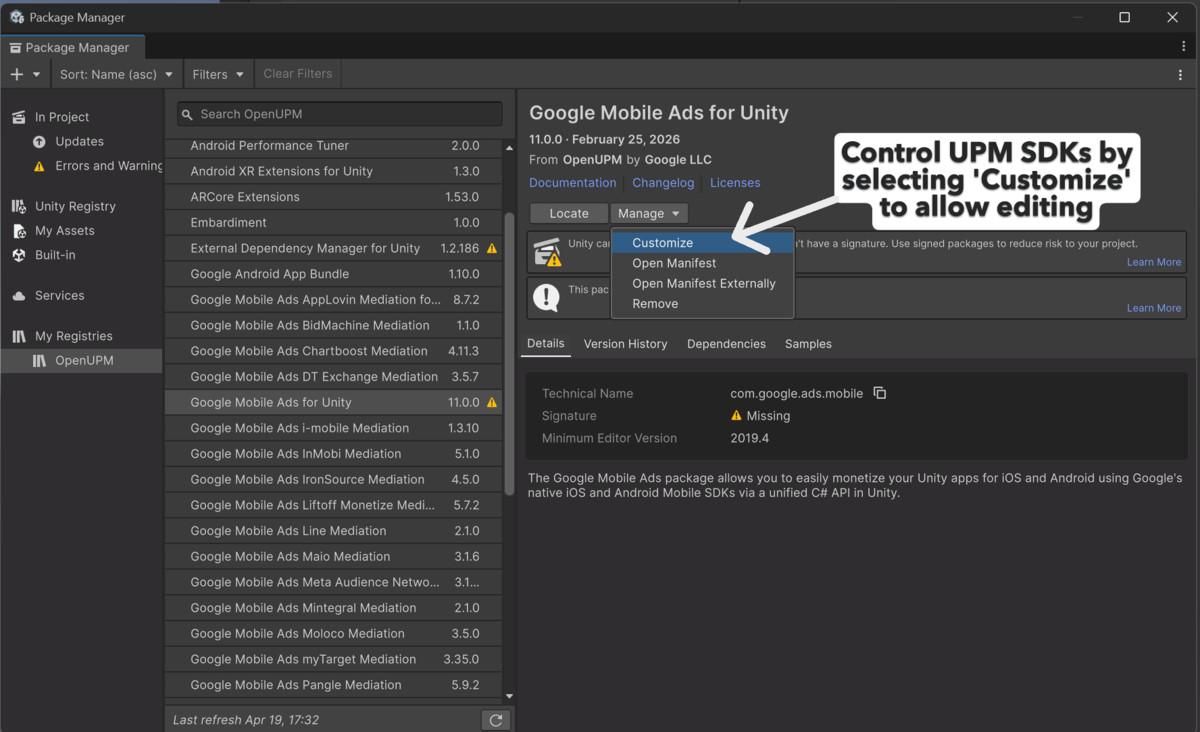Select Unity Registry in sidebar
The height and width of the screenshot is (732, 1200).
[81, 206]
